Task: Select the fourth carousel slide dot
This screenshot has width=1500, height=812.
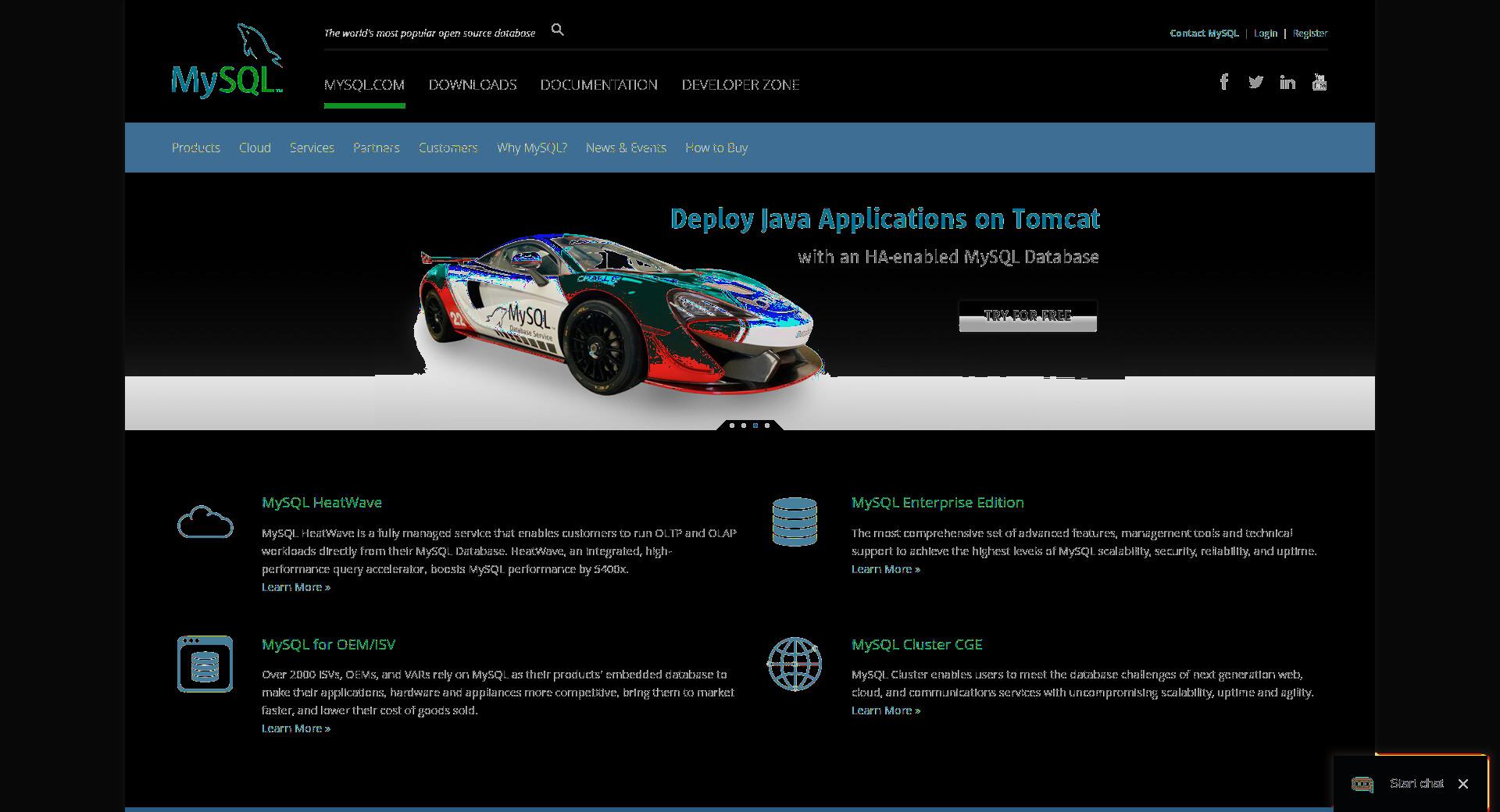Action: (x=767, y=426)
